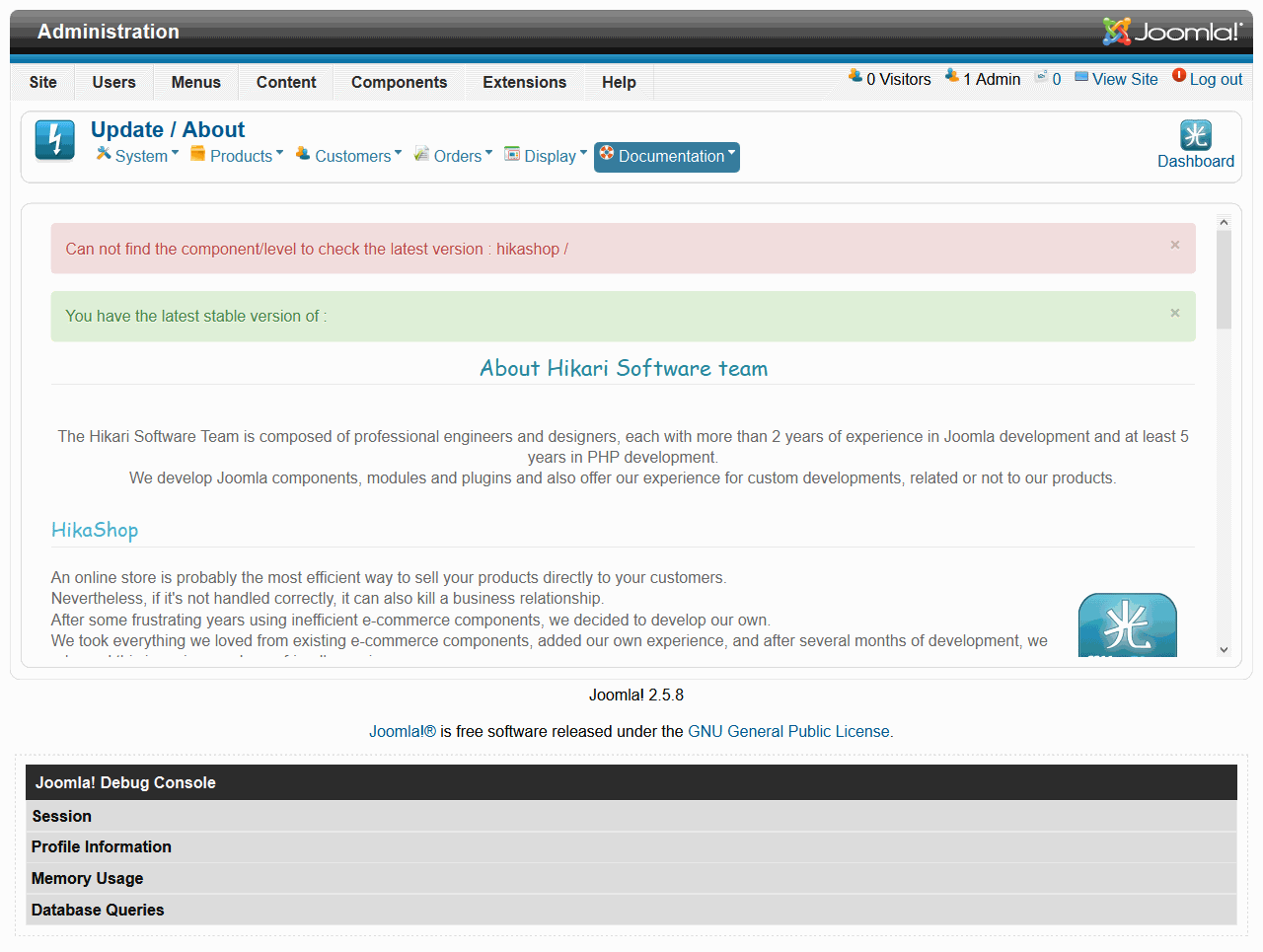
Task: Click the 'About Hikari Software team' heading
Action: click(x=624, y=368)
